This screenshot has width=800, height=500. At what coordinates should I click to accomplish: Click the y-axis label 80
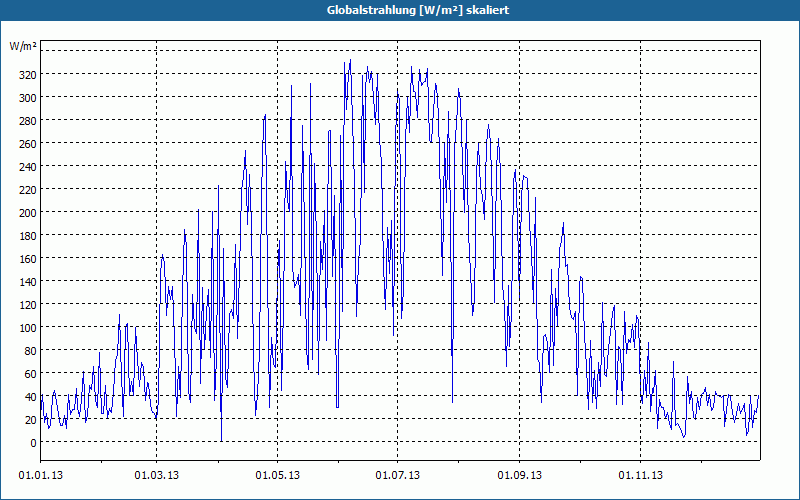[x=31, y=351]
